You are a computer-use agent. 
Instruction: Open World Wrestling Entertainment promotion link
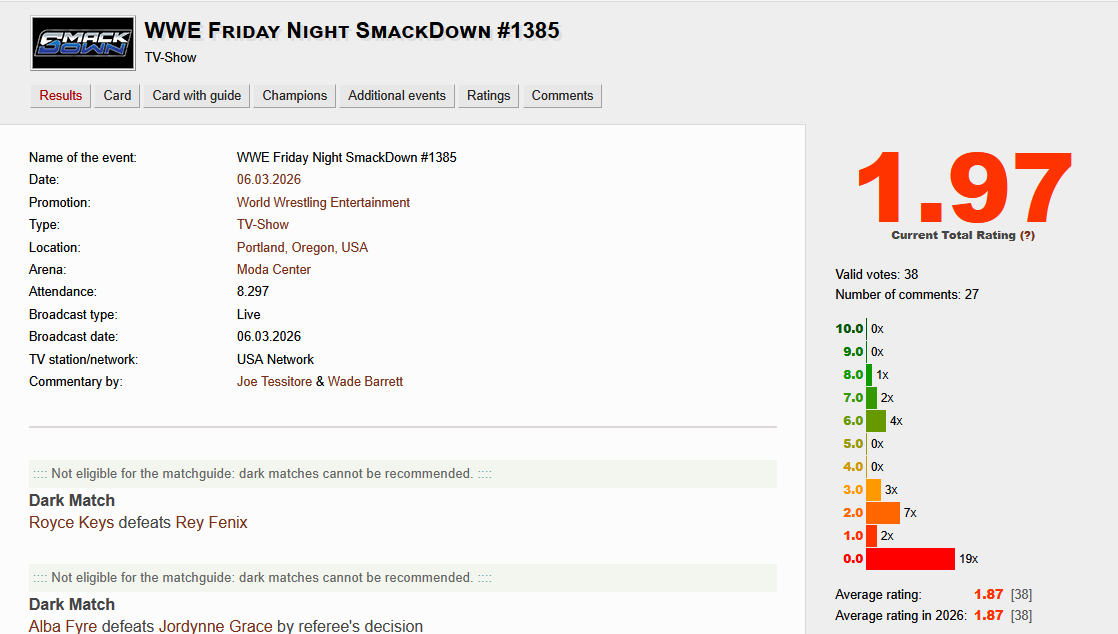point(323,203)
